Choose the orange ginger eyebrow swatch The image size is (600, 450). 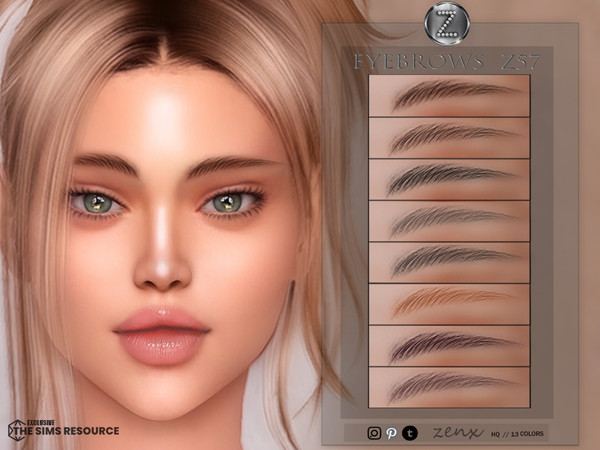coord(449,304)
